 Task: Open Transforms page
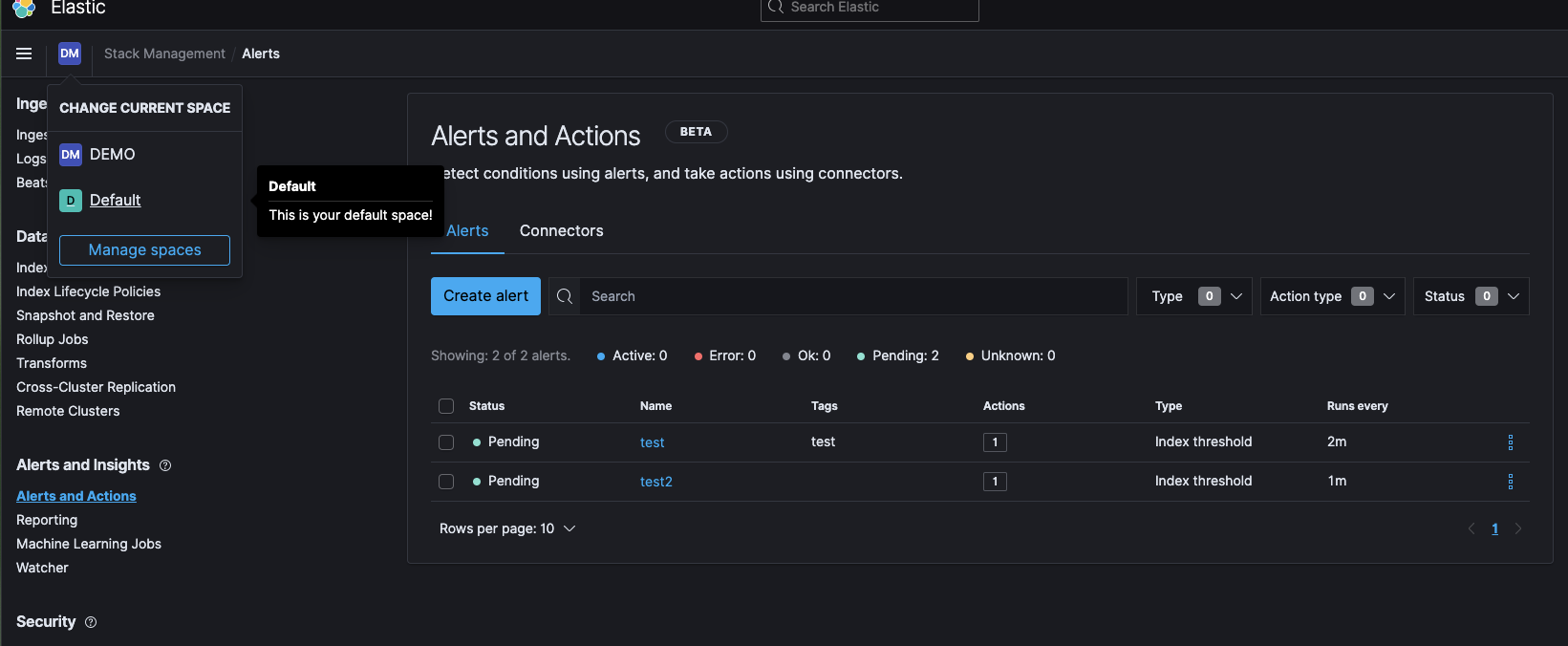[x=52, y=363]
